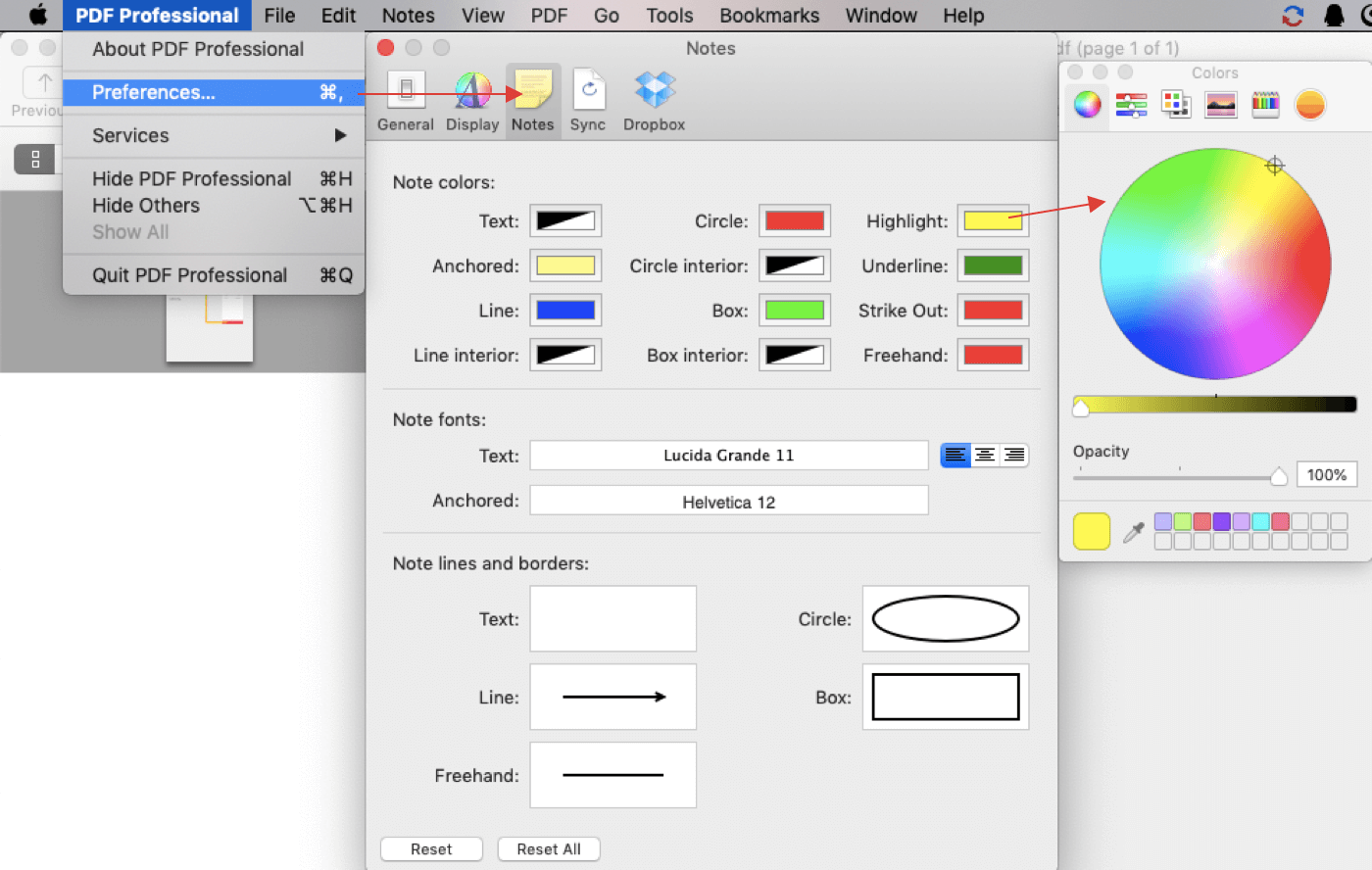Click the Reset button
This screenshot has height=870, width=1372.
point(431,848)
